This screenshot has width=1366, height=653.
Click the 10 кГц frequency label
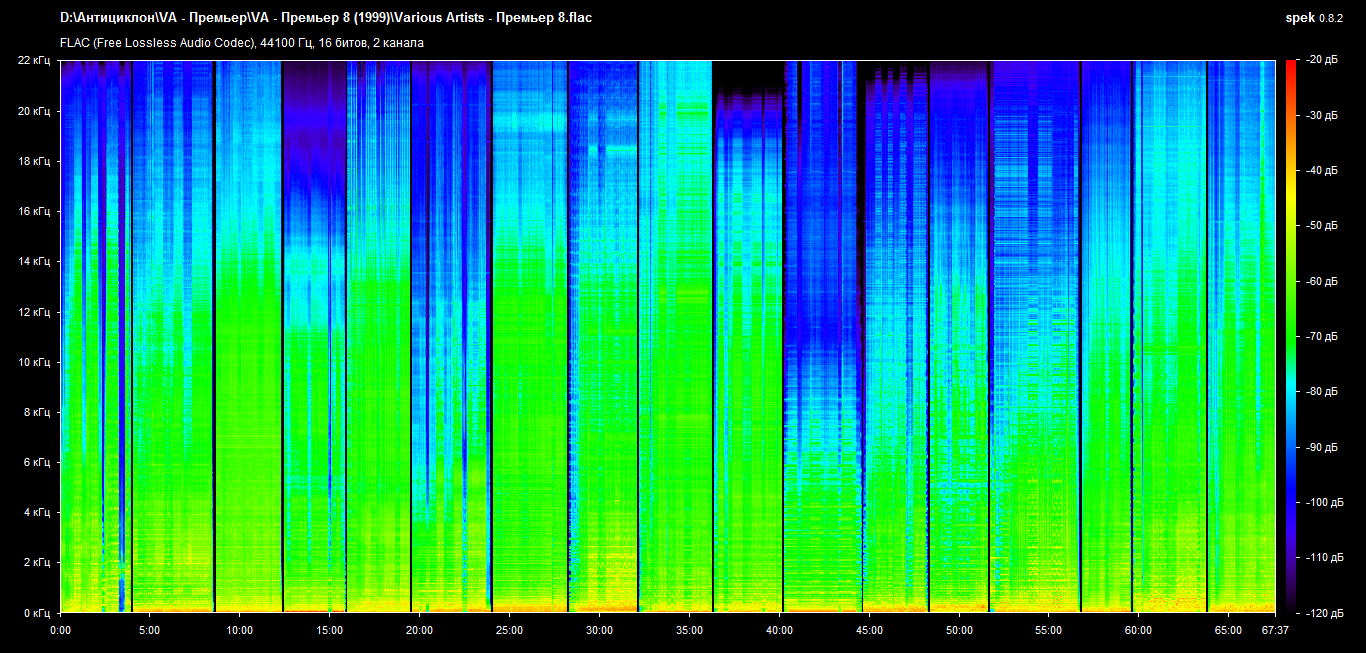[x=34, y=362]
